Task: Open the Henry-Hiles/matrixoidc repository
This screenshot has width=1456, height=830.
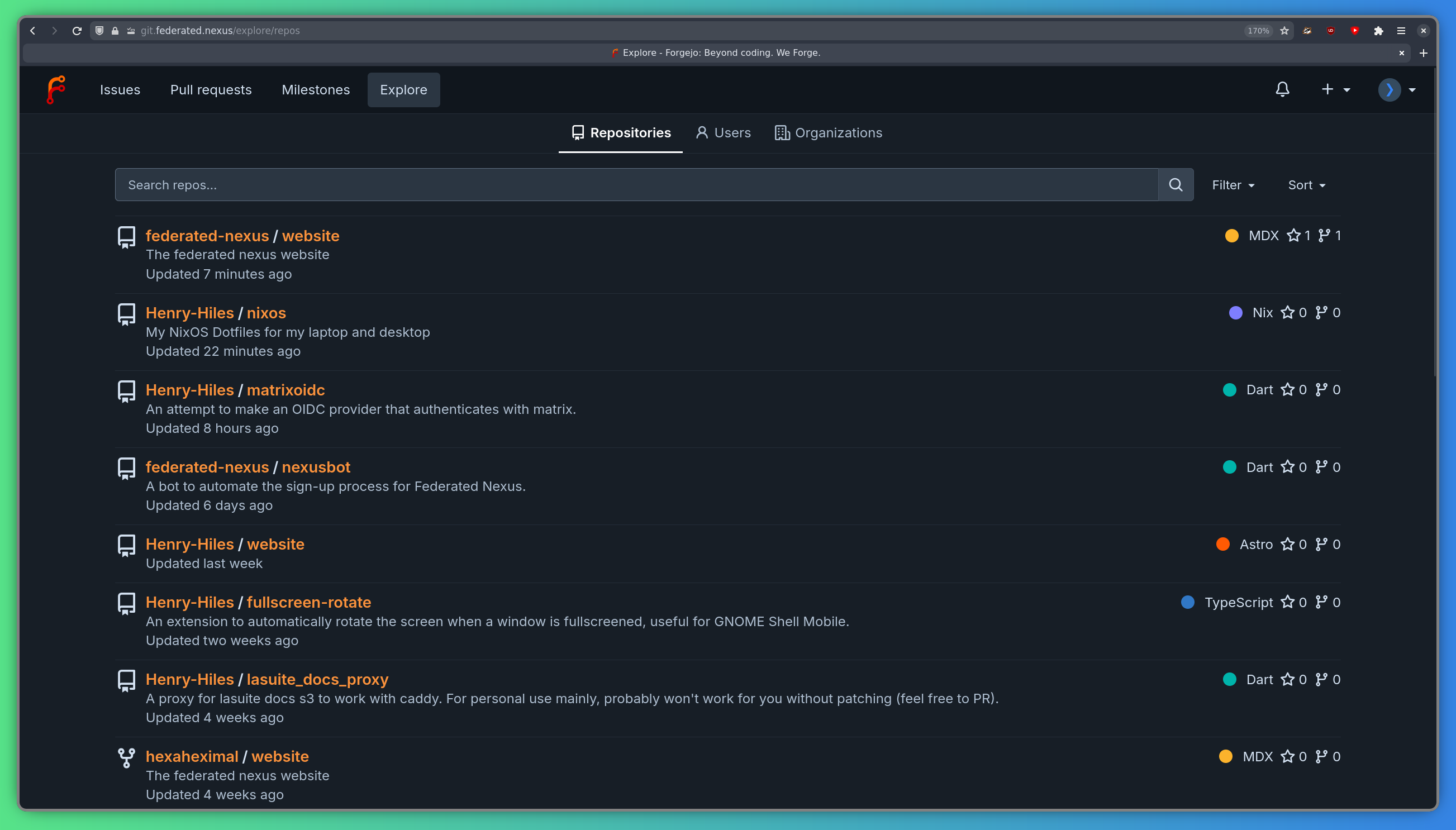Action: (286, 390)
